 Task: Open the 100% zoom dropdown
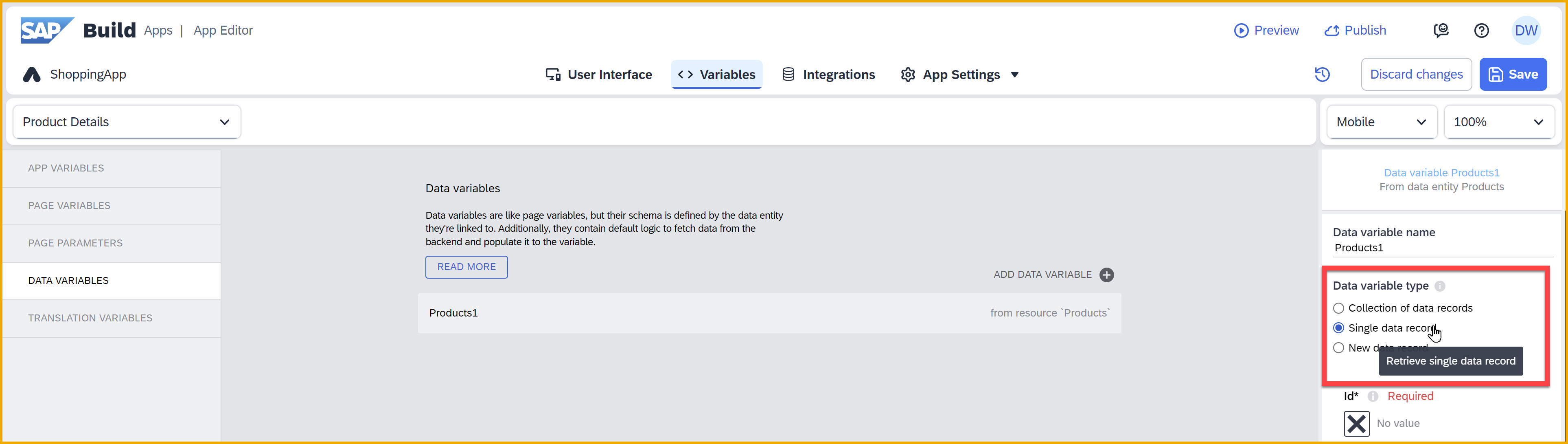[x=1499, y=122]
